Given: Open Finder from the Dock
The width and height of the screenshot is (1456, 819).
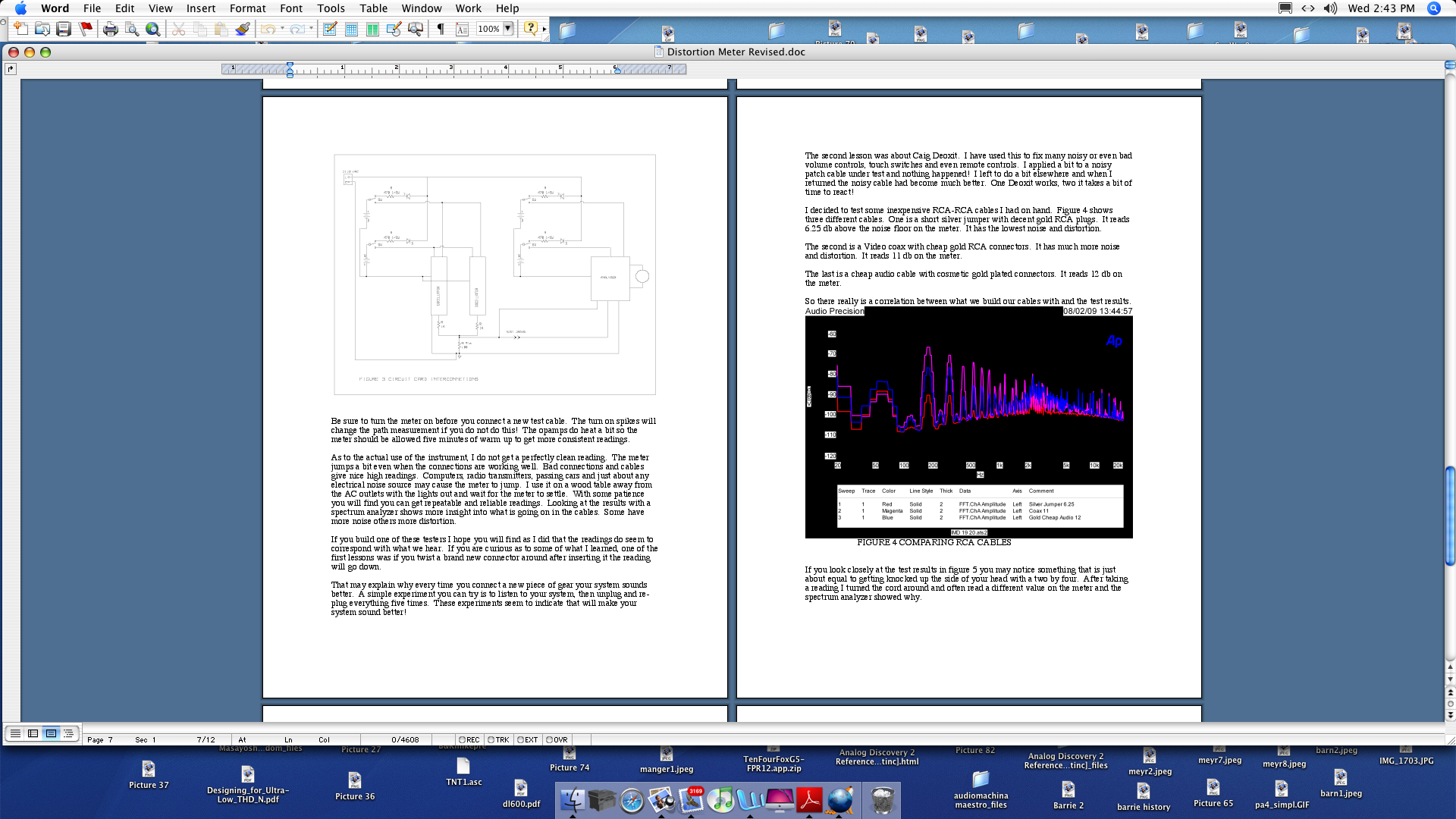Looking at the screenshot, I should tap(573, 800).
